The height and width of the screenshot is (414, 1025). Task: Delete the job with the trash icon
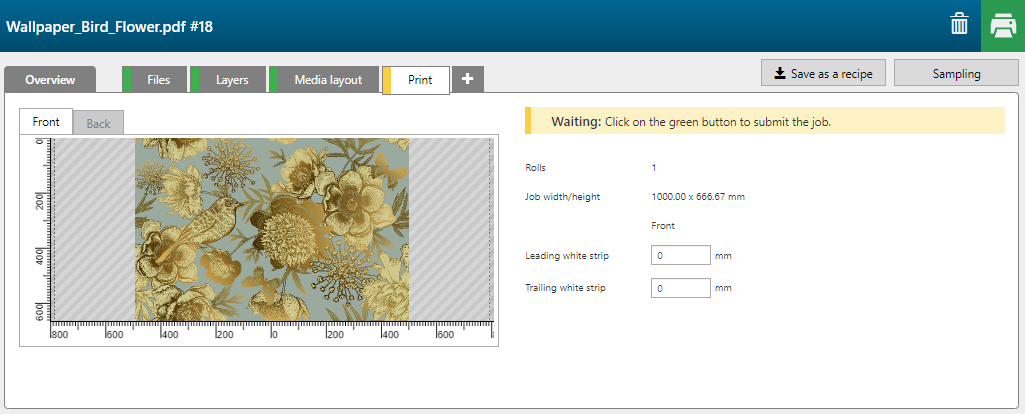[958, 25]
